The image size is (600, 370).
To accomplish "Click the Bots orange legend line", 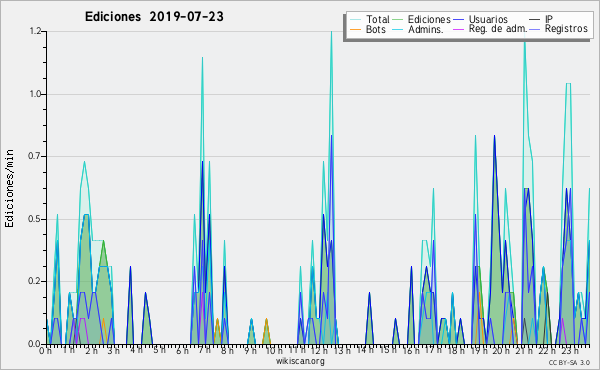I will (355, 29).
